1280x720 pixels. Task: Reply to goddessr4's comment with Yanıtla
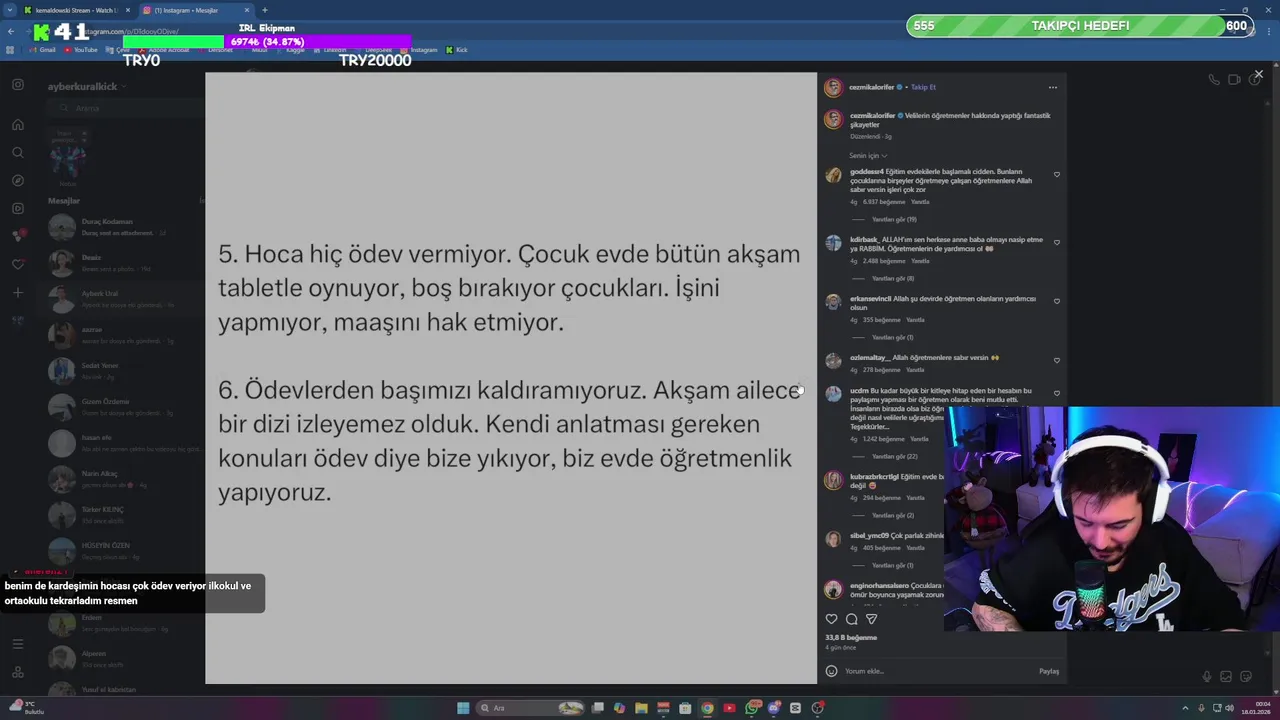920,202
